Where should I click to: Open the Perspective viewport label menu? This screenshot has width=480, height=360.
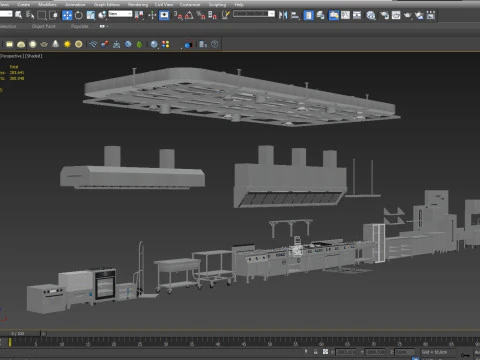[11, 56]
